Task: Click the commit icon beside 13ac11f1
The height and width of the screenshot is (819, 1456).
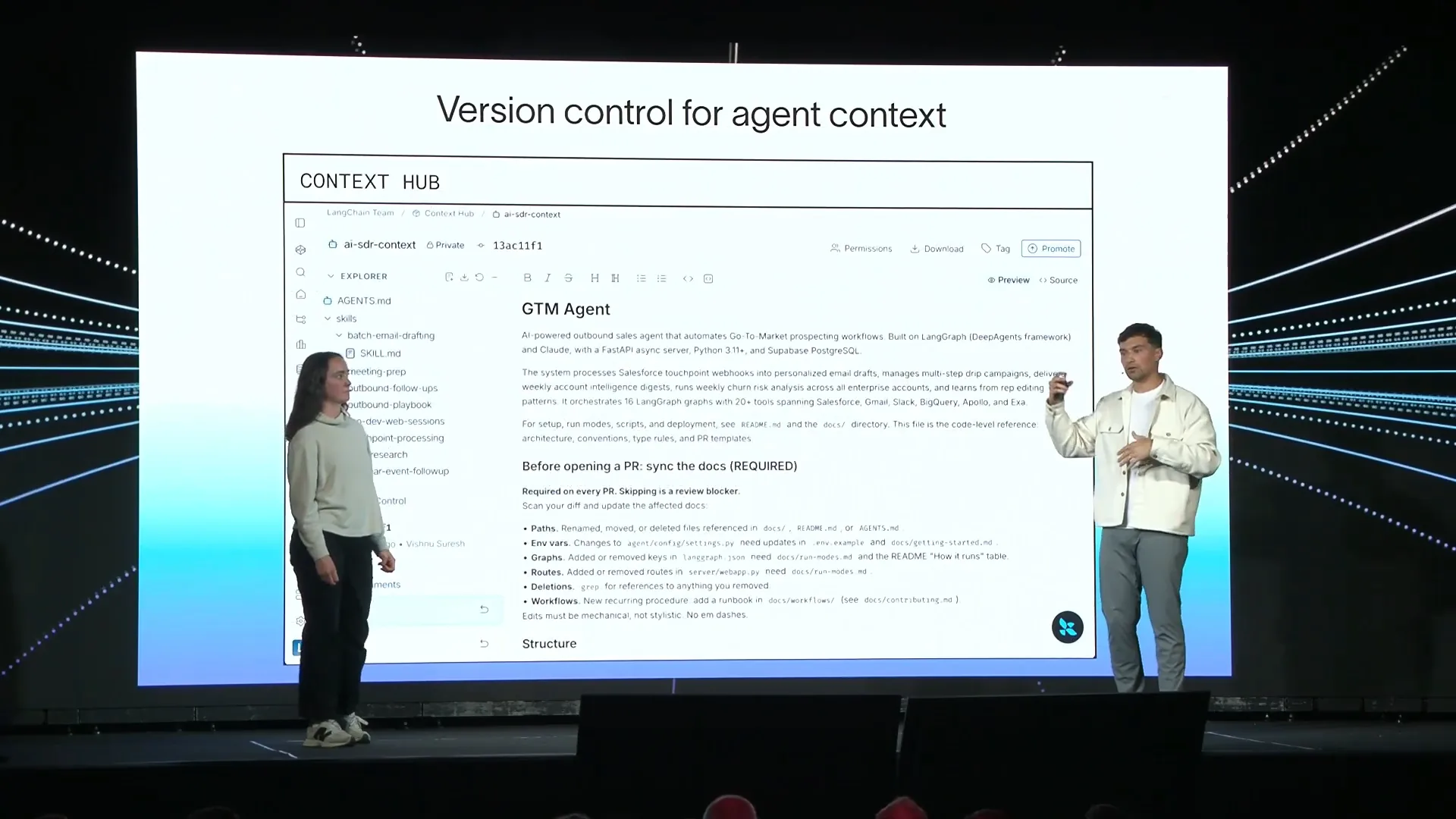Action: (481, 245)
